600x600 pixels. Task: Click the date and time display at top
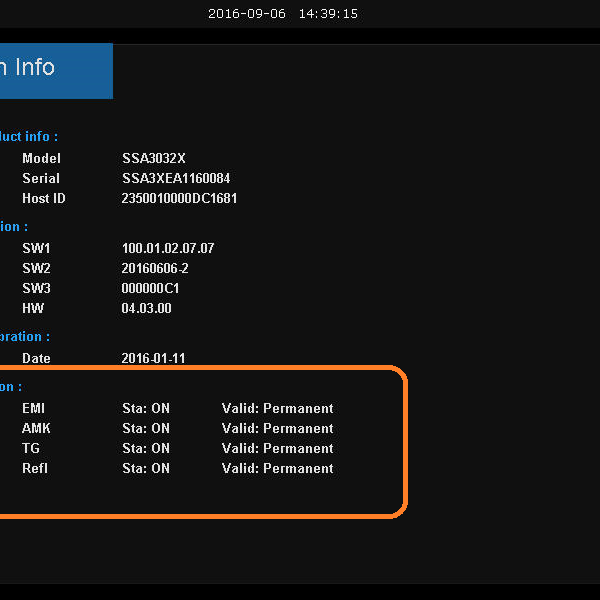click(x=282, y=14)
